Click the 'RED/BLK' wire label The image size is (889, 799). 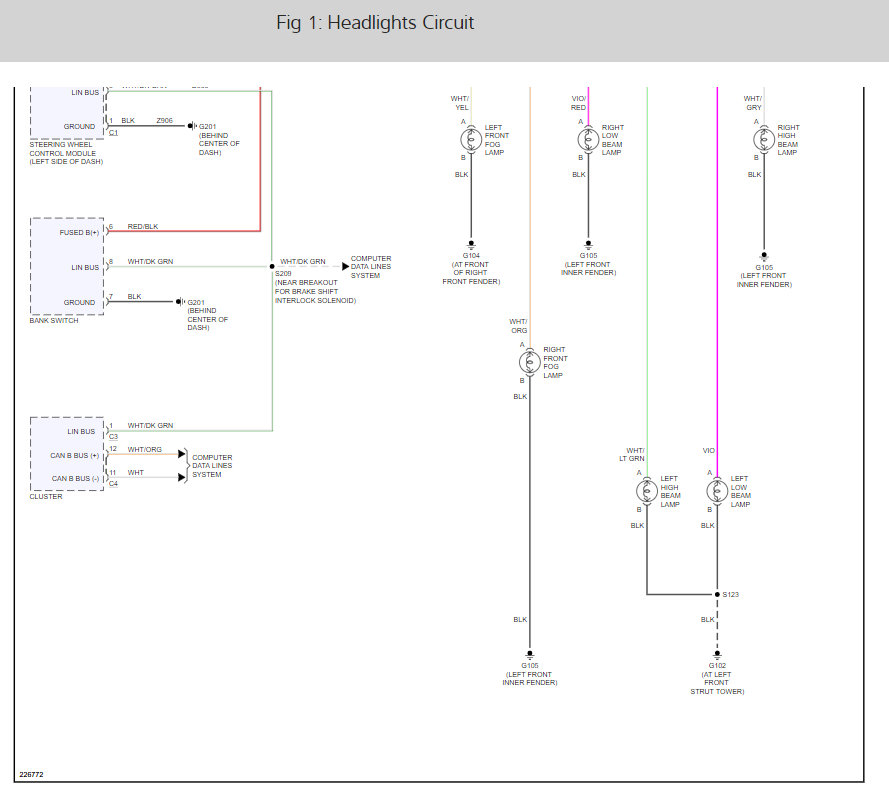143,226
